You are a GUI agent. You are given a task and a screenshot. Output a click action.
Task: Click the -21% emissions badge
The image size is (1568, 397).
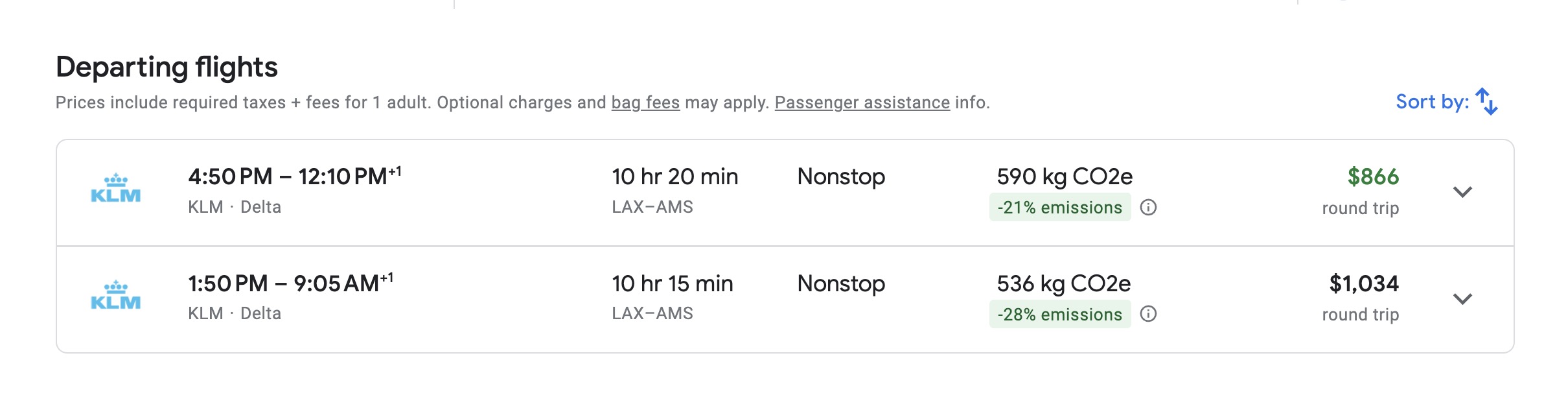[x=1060, y=208]
